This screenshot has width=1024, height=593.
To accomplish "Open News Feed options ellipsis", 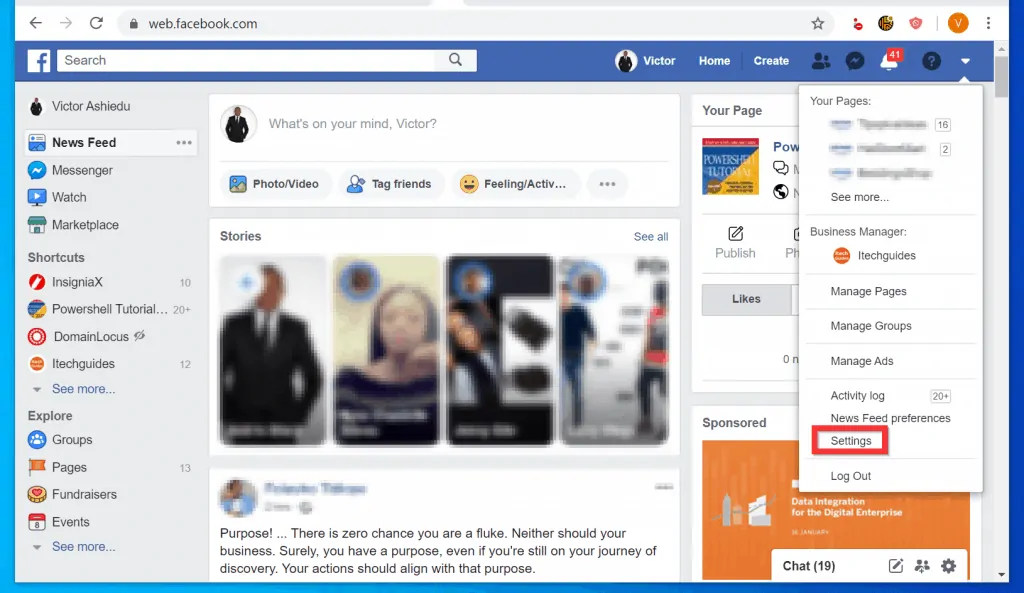I will tap(184, 143).
